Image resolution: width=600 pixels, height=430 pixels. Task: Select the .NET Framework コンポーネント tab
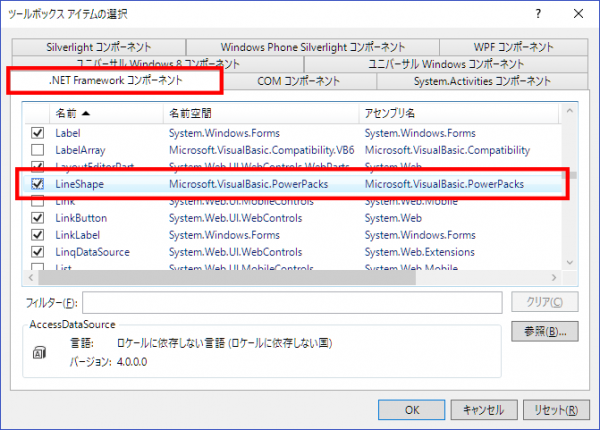tap(115, 80)
